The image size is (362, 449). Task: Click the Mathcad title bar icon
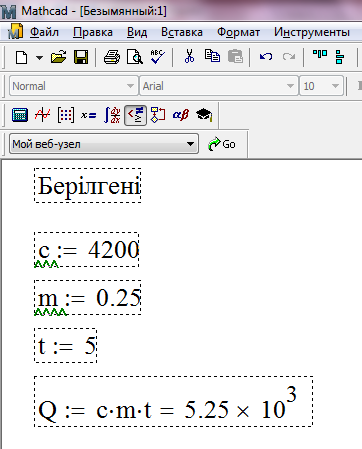pyautogui.click(x=9, y=11)
